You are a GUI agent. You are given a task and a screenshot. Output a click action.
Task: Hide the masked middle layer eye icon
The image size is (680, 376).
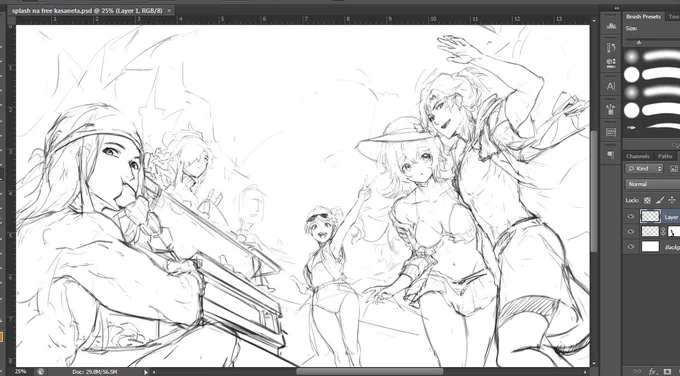[631, 232]
